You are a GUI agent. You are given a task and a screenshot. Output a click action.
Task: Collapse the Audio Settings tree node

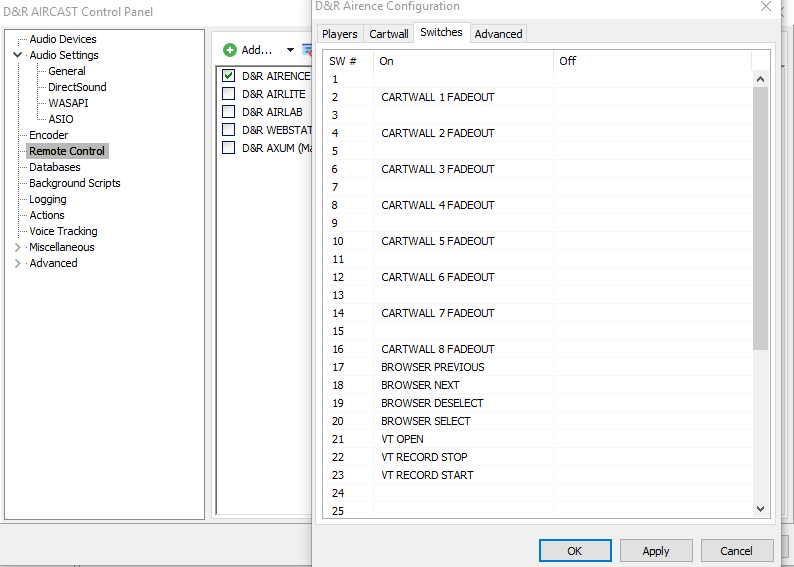pyautogui.click(x=17, y=55)
